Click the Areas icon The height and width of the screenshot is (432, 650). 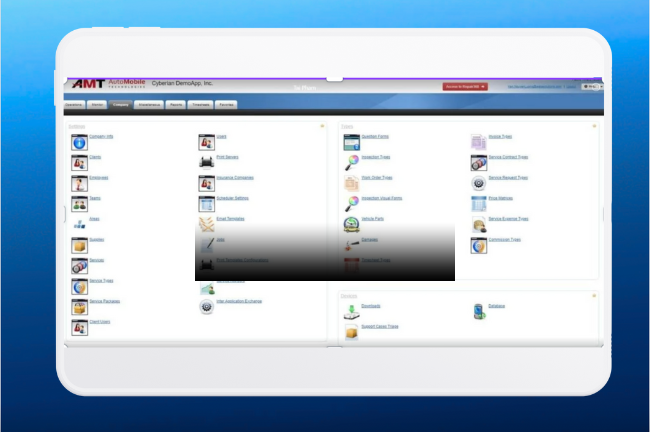click(79, 225)
